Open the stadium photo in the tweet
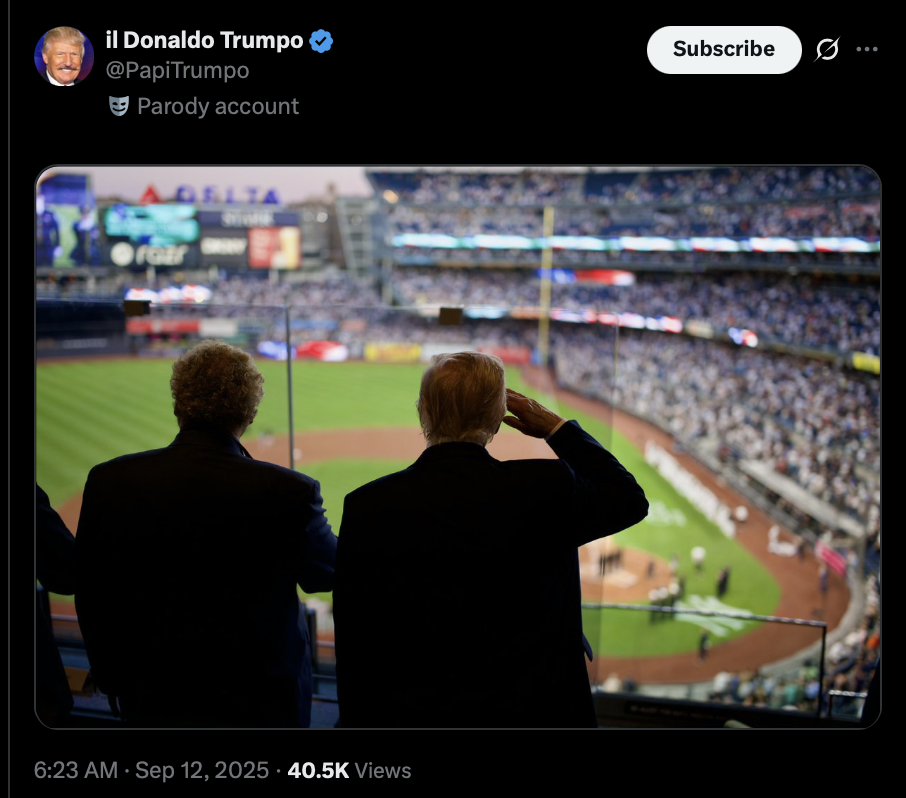 [458, 447]
